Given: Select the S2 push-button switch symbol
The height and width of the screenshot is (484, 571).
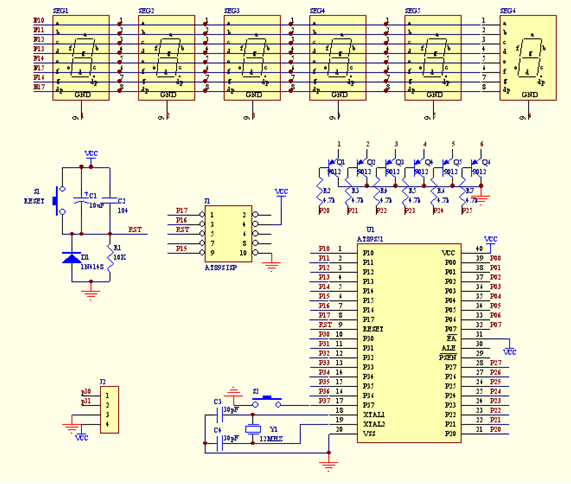Looking at the screenshot, I should point(267,402).
